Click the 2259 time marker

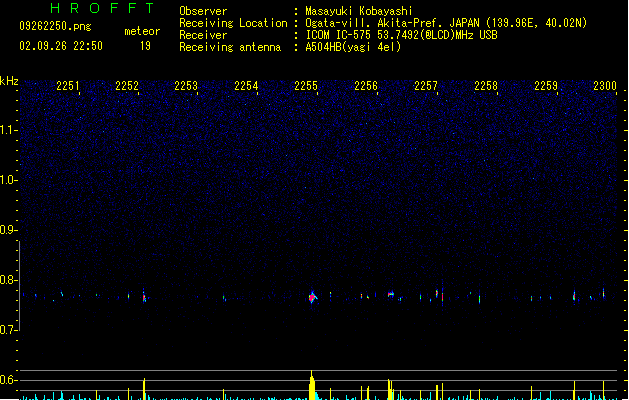click(x=546, y=86)
